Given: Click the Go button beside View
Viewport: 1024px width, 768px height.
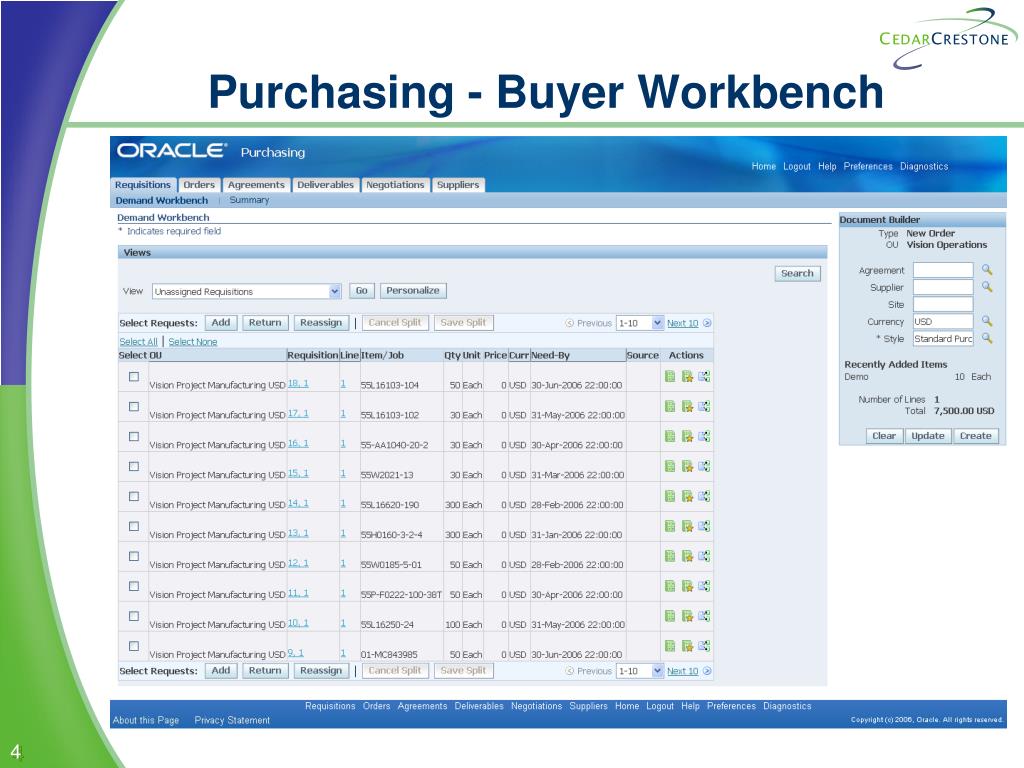Looking at the screenshot, I should 362,291.
